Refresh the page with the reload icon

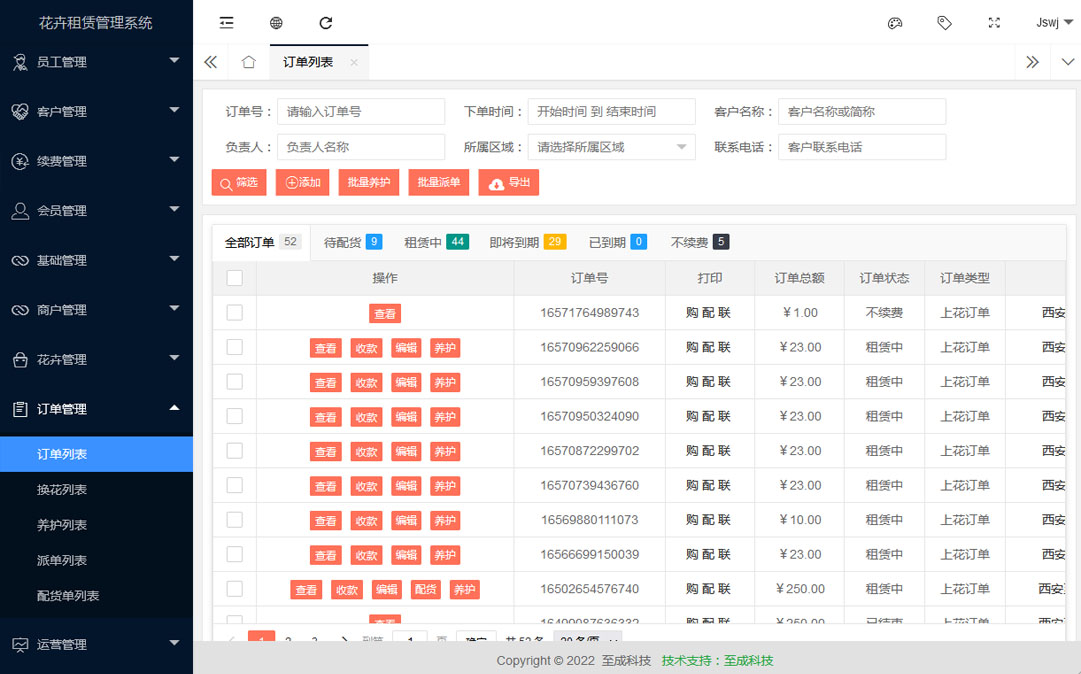[x=325, y=23]
